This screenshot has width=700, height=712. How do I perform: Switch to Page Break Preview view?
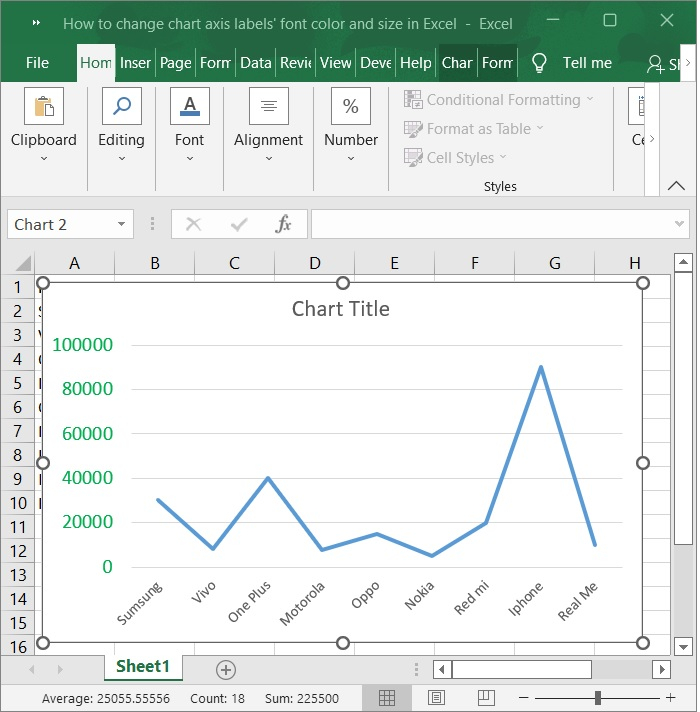[x=485, y=697]
